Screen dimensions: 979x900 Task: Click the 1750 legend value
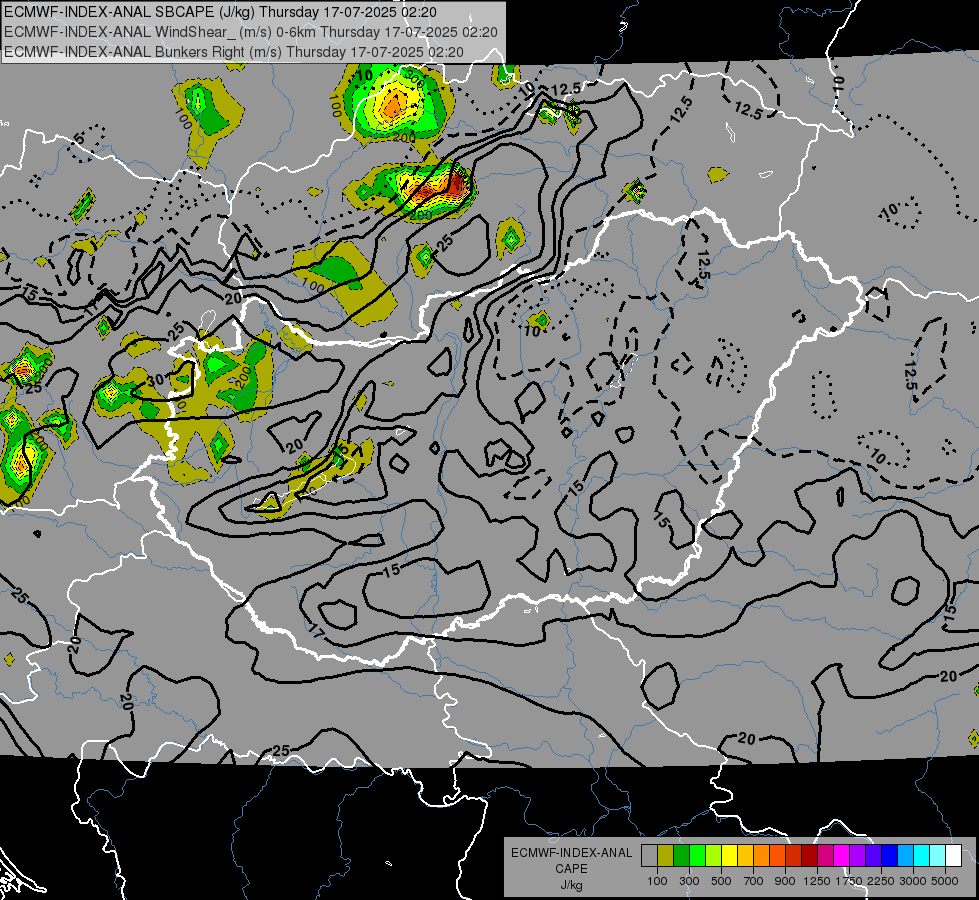849,881
